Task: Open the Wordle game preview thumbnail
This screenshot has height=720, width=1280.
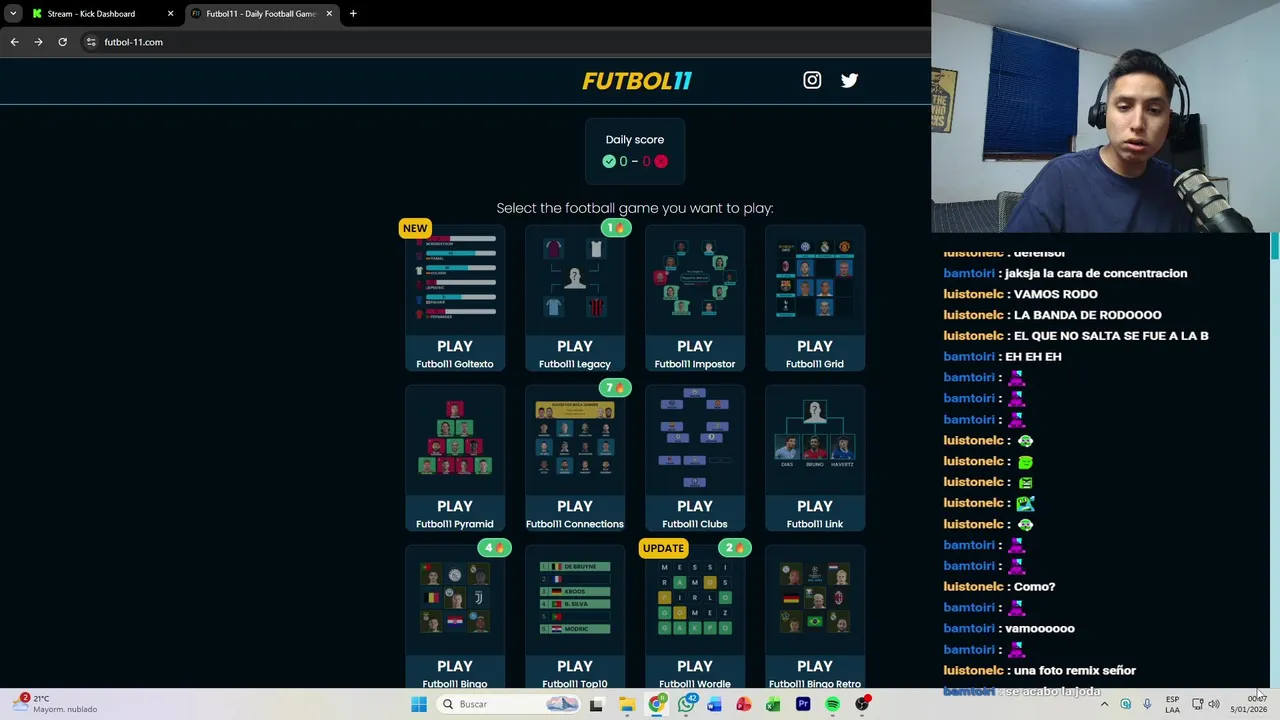Action: click(695, 599)
